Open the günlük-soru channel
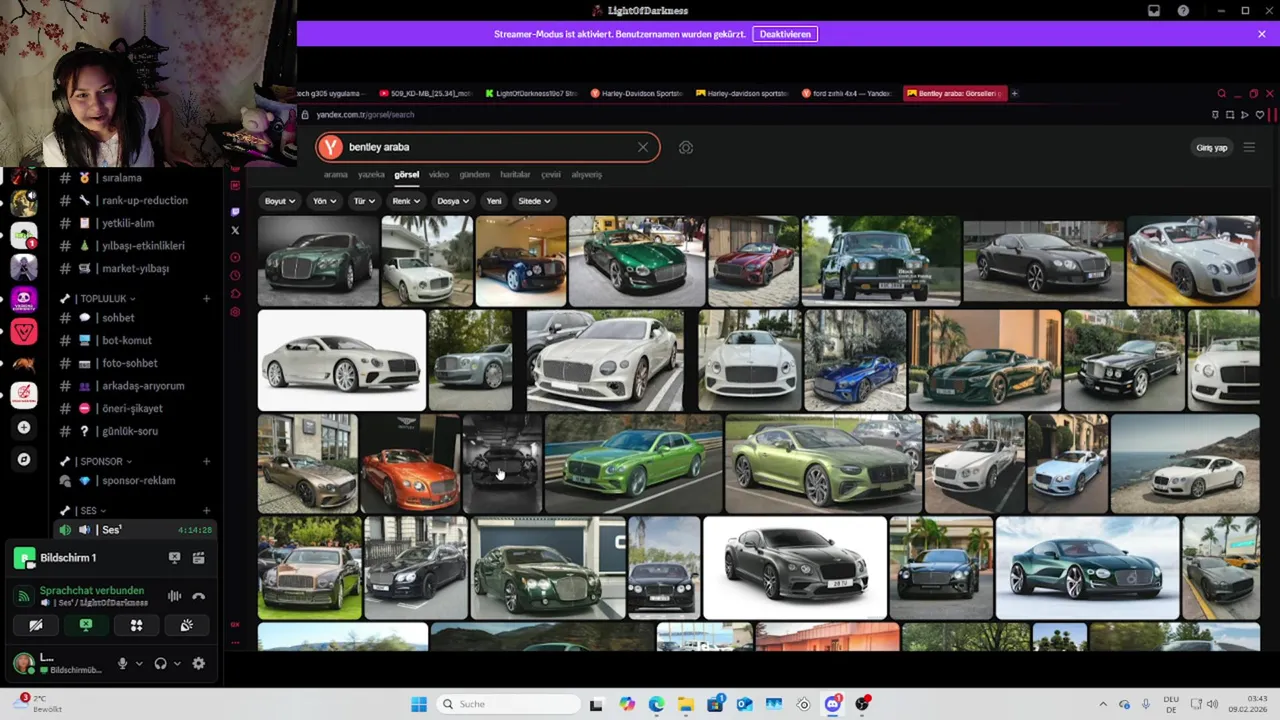Image resolution: width=1280 pixels, height=720 pixels. click(132, 431)
